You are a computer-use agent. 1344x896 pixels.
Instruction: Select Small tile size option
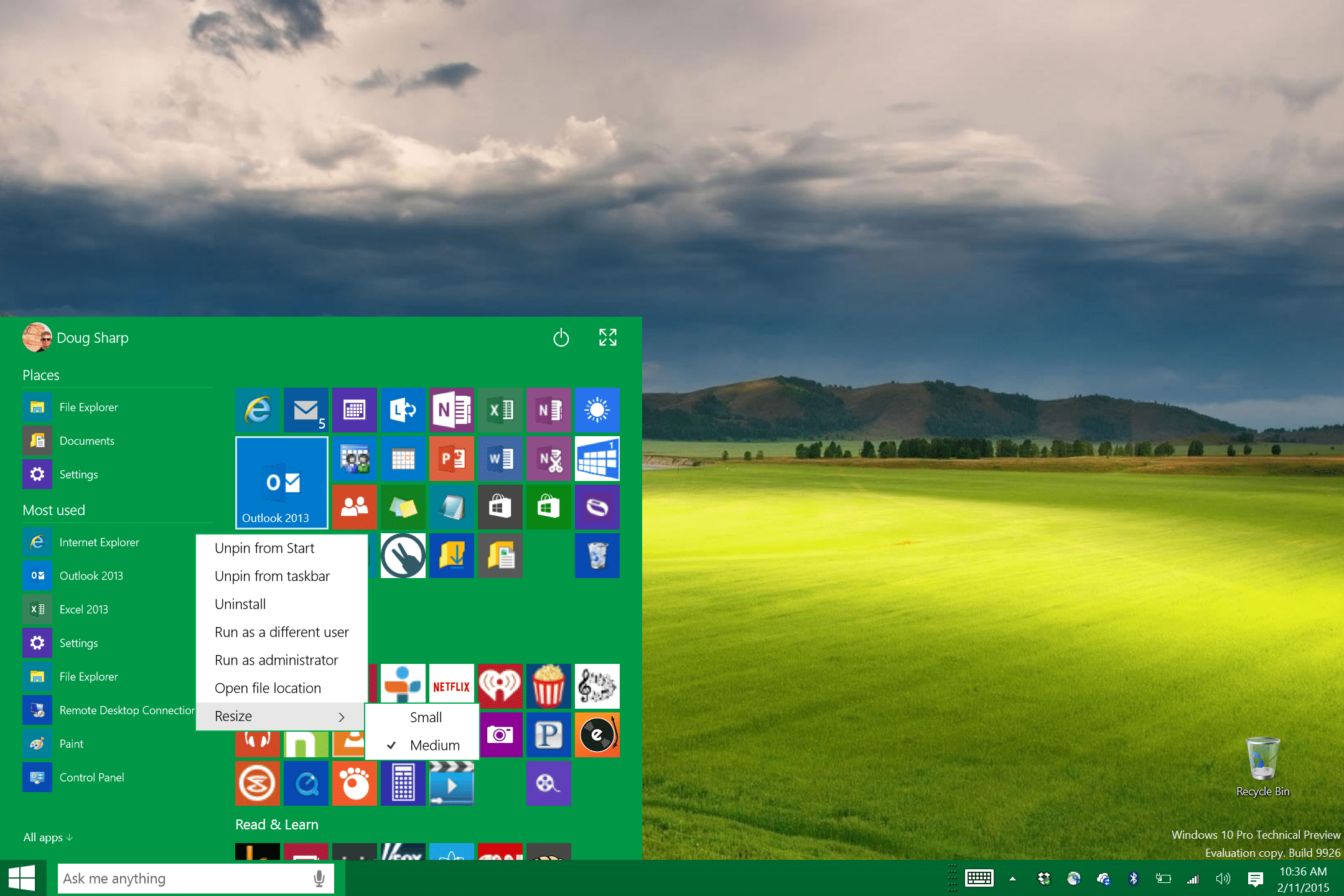coord(422,717)
